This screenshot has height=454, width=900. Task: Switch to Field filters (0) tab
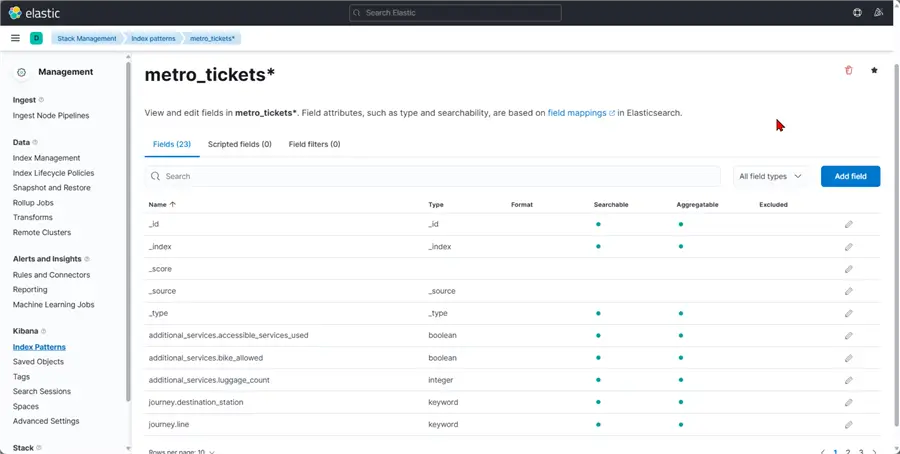(x=314, y=144)
